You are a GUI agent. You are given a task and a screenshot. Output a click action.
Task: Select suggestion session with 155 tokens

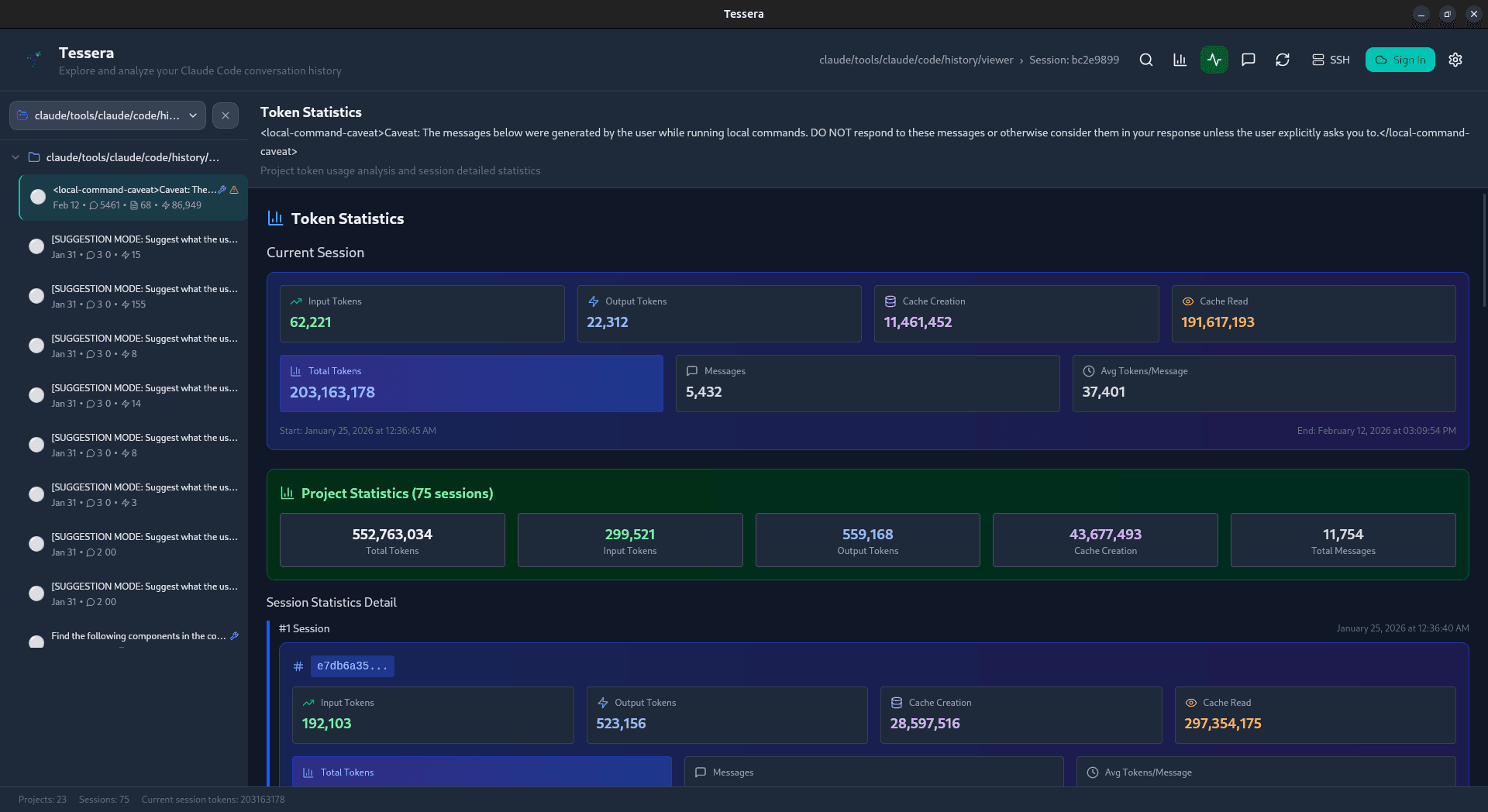coord(133,297)
